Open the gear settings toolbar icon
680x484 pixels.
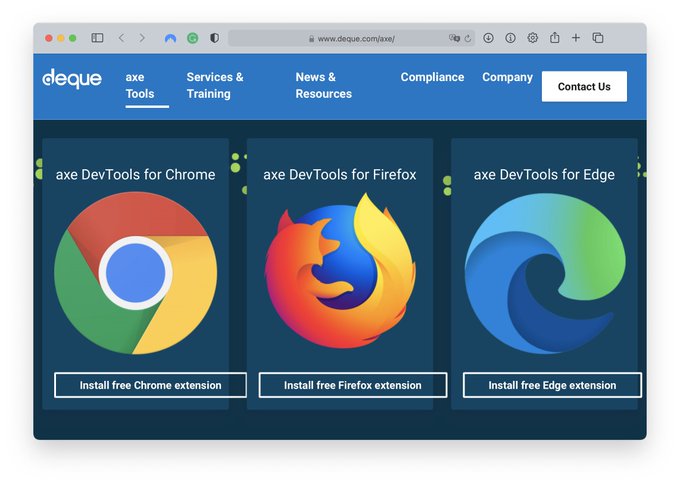(x=533, y=38)
